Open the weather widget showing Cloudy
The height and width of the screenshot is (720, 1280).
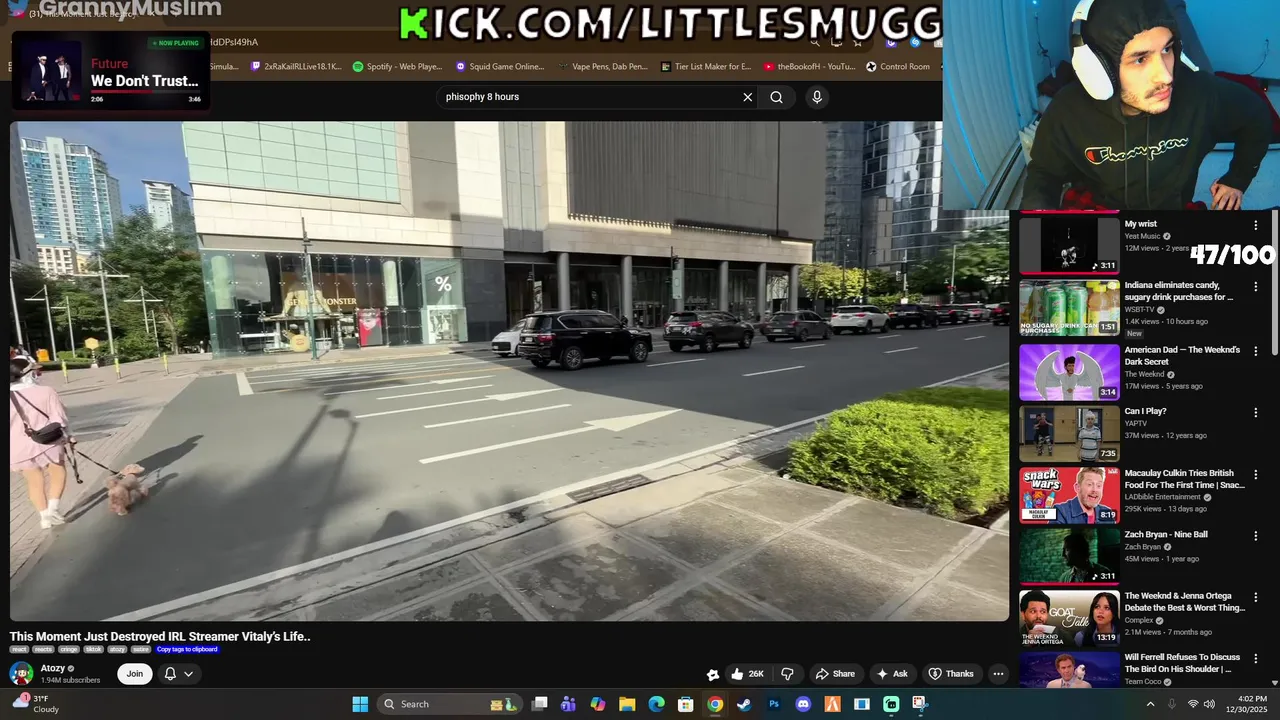point(35,704)
